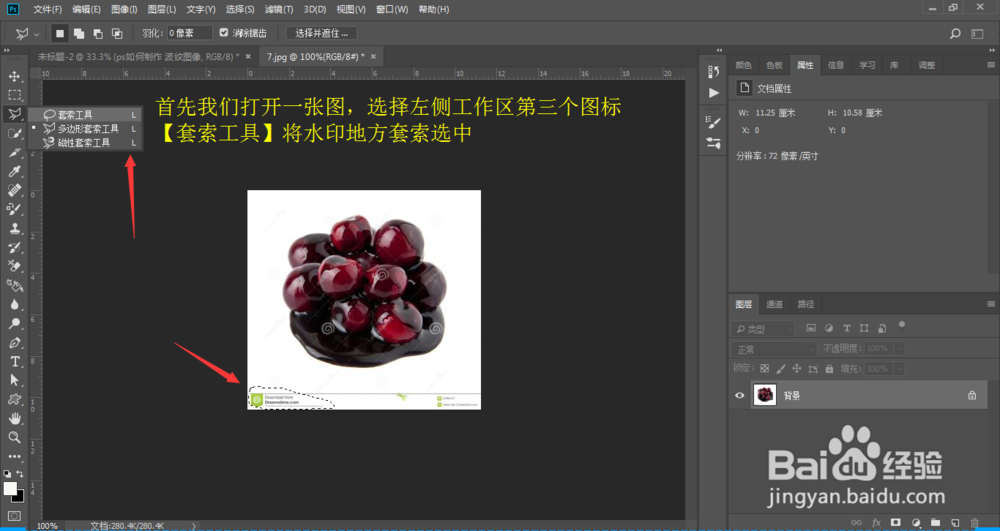Screen dimensions: 1000x531
Task: Create new adjustment layer half-circle icon
Action: click(915, 521)
